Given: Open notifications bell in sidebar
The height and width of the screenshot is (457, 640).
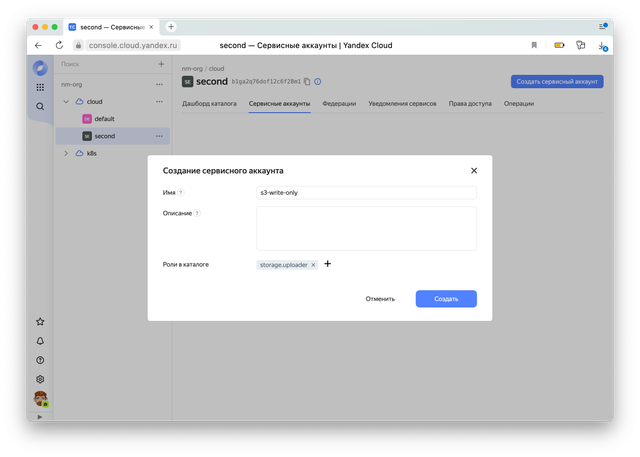Looking at the screenshot, I should coord(40,341).
